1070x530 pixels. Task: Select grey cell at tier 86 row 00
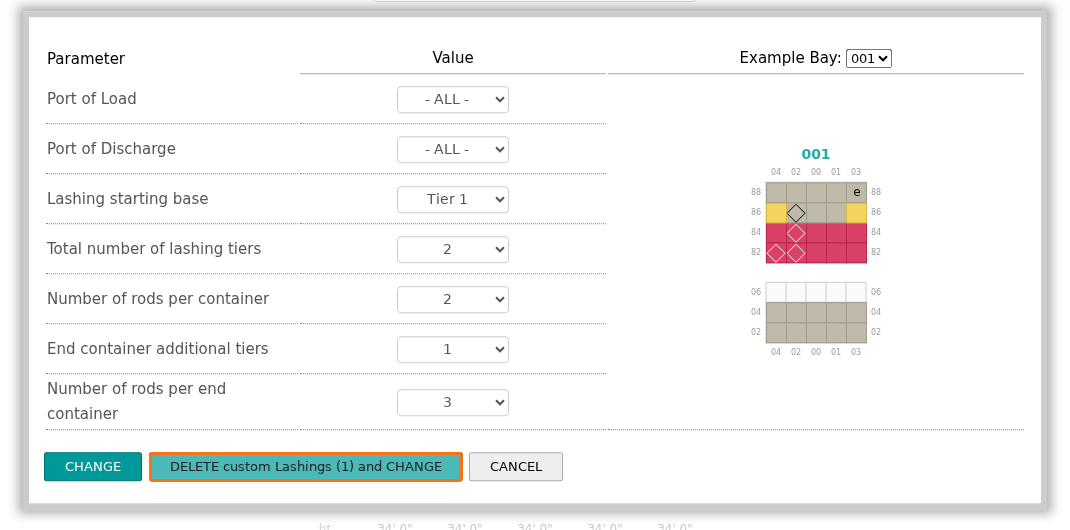coord(816,213)
